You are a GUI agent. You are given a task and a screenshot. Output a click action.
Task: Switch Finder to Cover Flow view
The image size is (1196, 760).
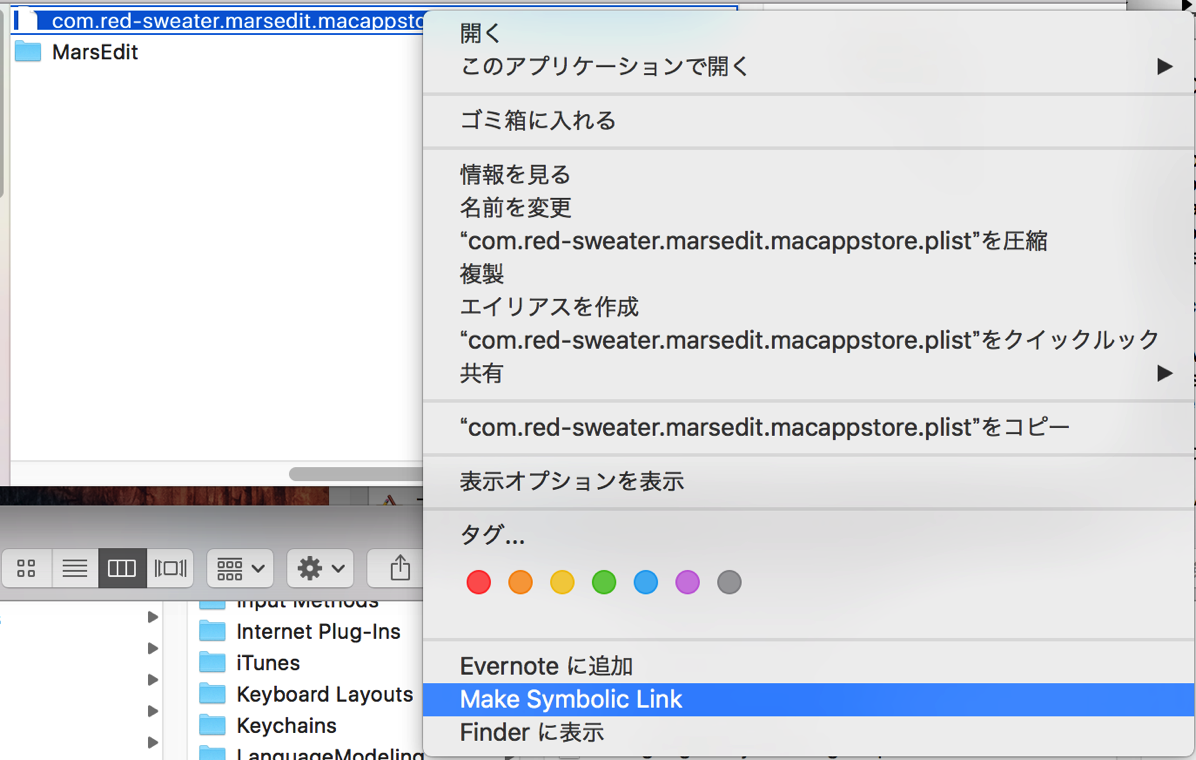170,568
